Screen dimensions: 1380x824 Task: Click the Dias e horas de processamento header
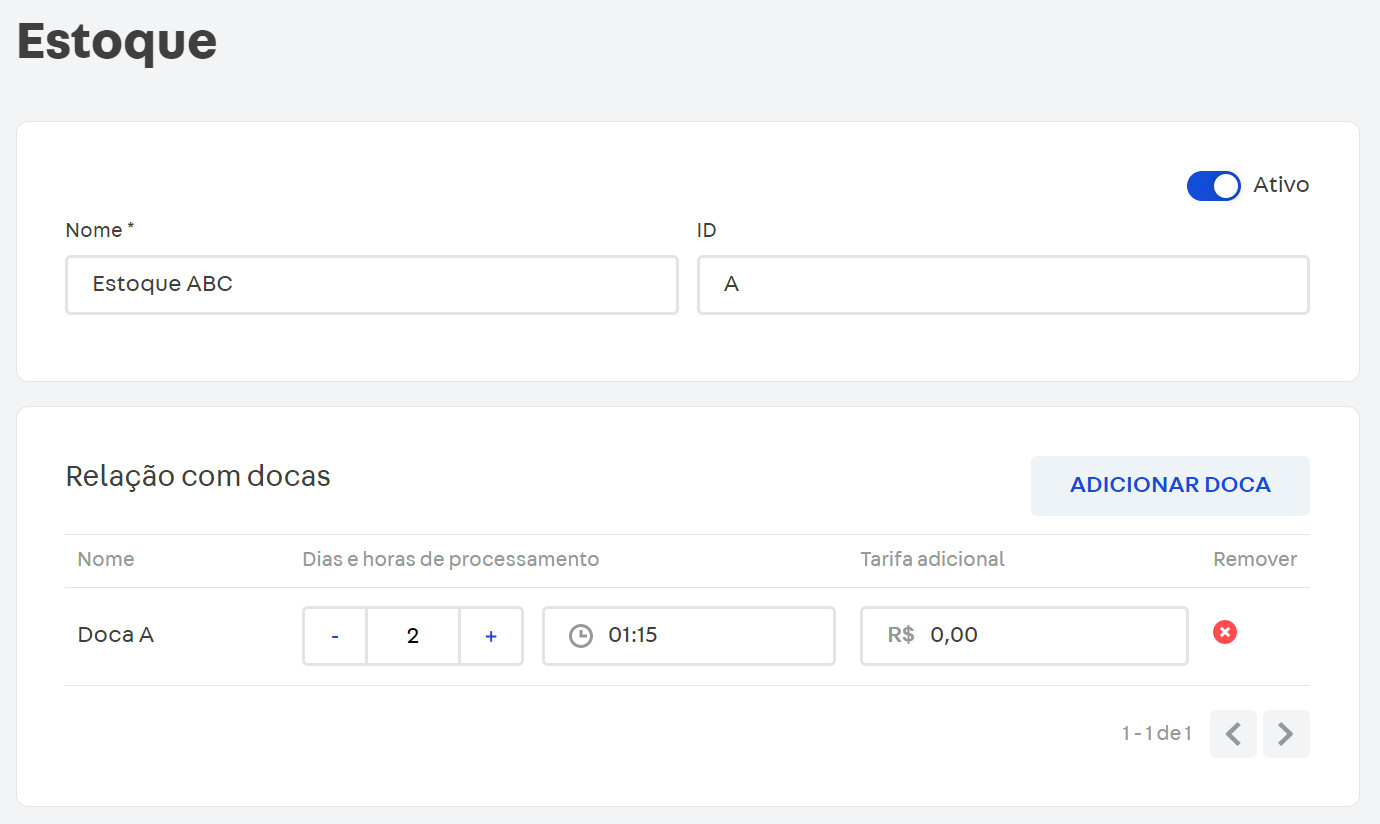(451, 559)
